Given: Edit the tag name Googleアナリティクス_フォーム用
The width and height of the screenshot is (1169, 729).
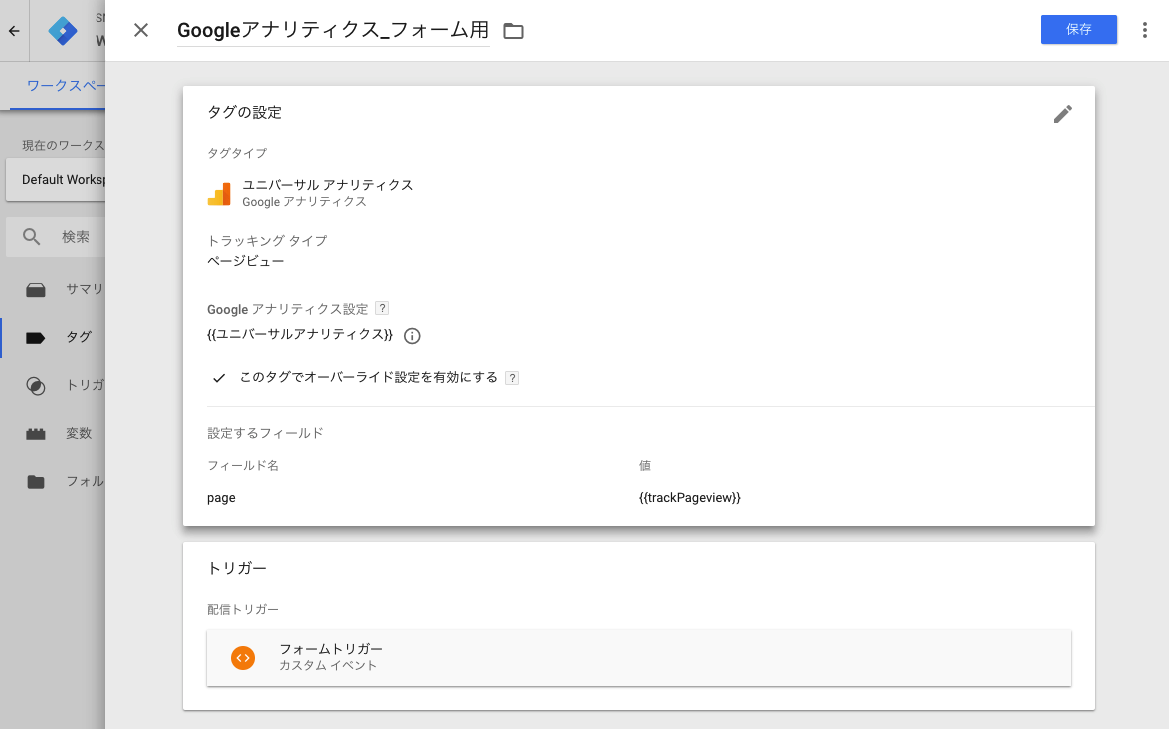Looking at the screenshot, I should tap(333, 31).
